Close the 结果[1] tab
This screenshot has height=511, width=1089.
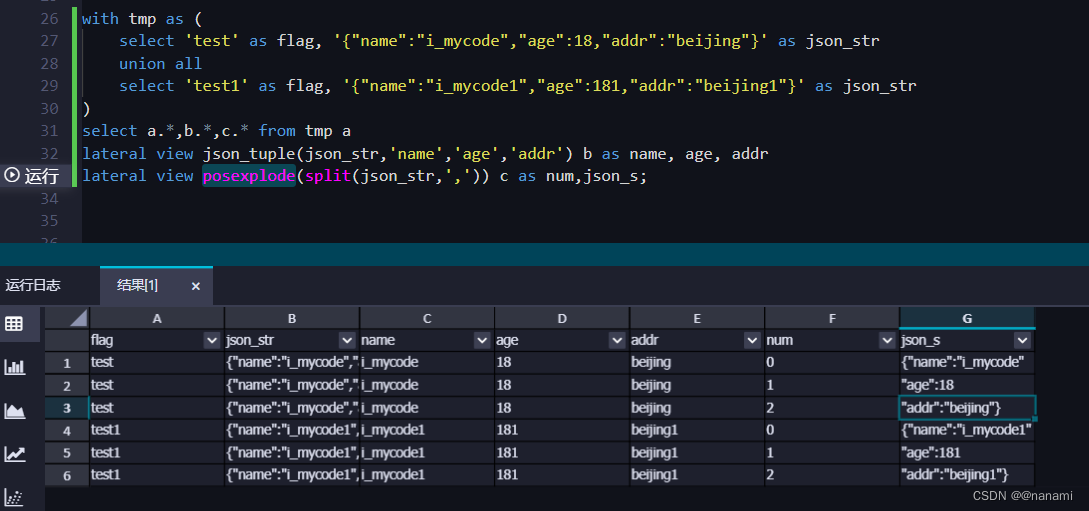click(x=196, y=286)
